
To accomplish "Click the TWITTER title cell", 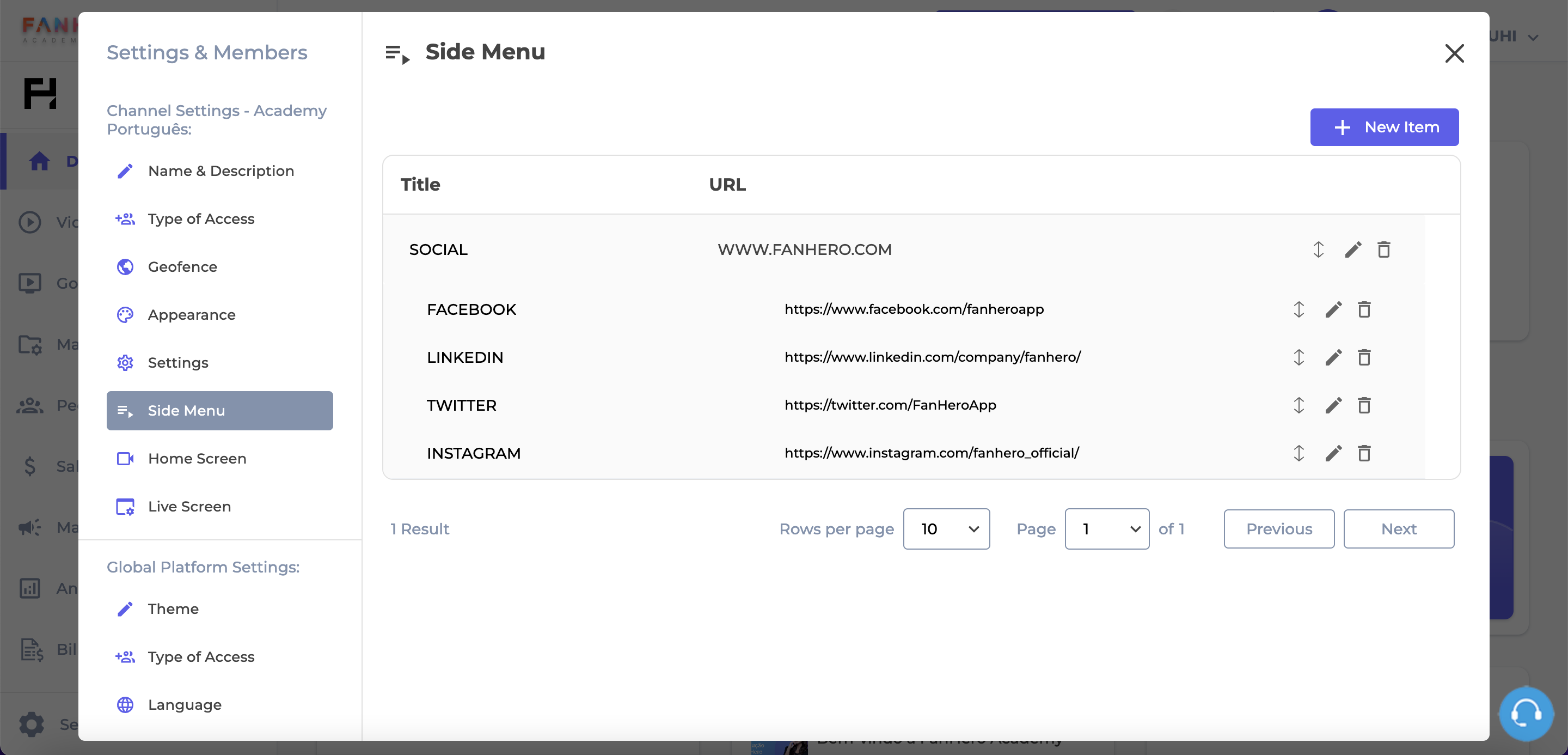I will pos(461,405).
